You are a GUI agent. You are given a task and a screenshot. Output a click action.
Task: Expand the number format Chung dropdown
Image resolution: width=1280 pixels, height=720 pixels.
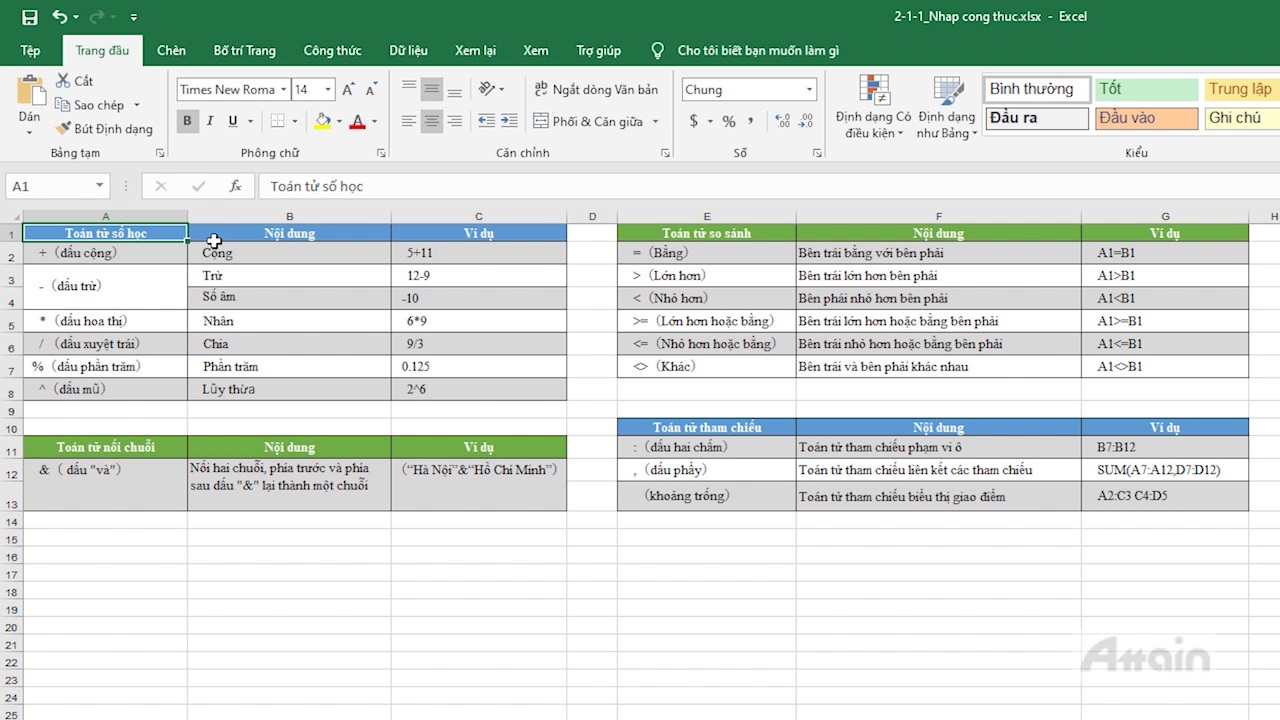pos(809,90)
